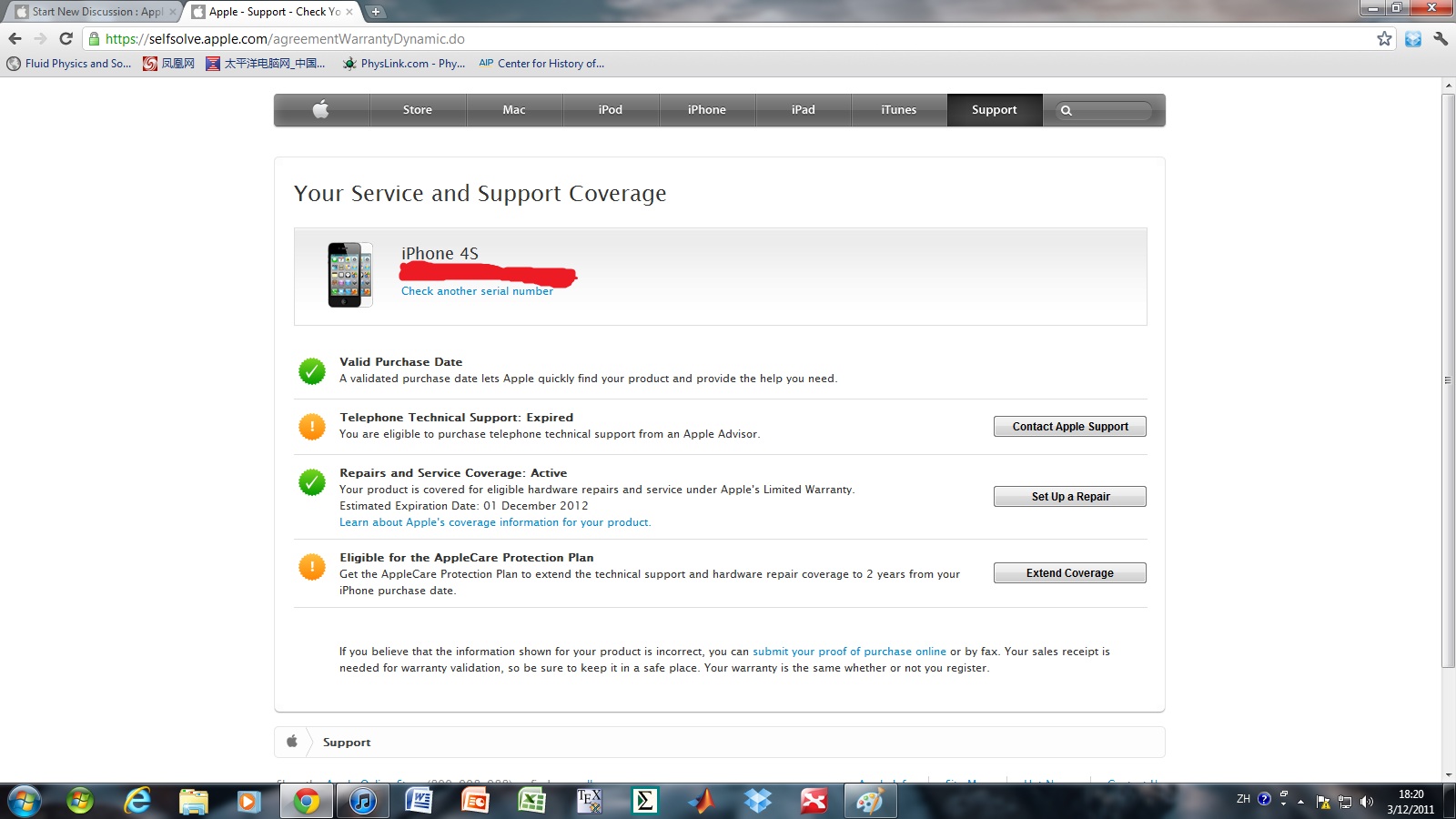Open Windows Explorer folder from the taskbar
This screenshot has width=1456, height=819.
[194, 801]
